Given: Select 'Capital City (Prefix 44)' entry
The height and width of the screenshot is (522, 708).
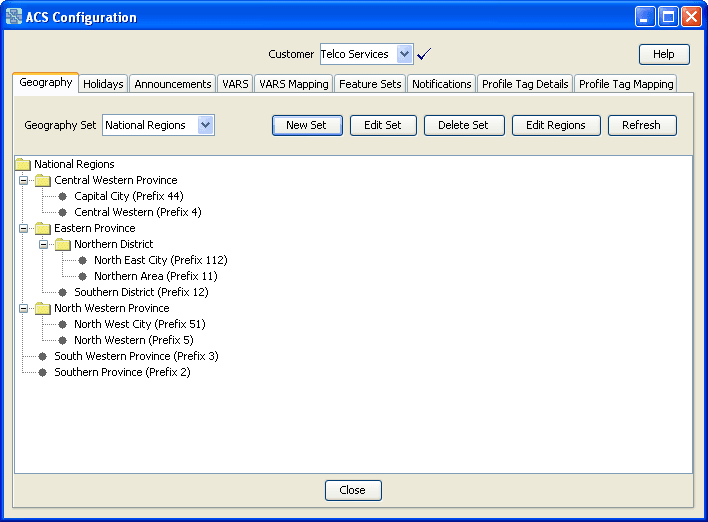Looking at the screenshot, I should pos(129,196).
